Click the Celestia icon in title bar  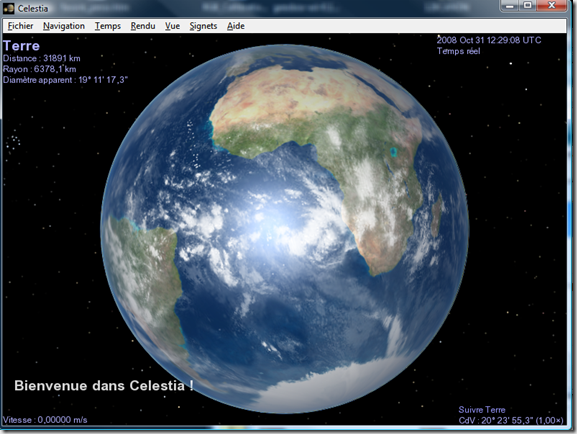pos(8,8)
